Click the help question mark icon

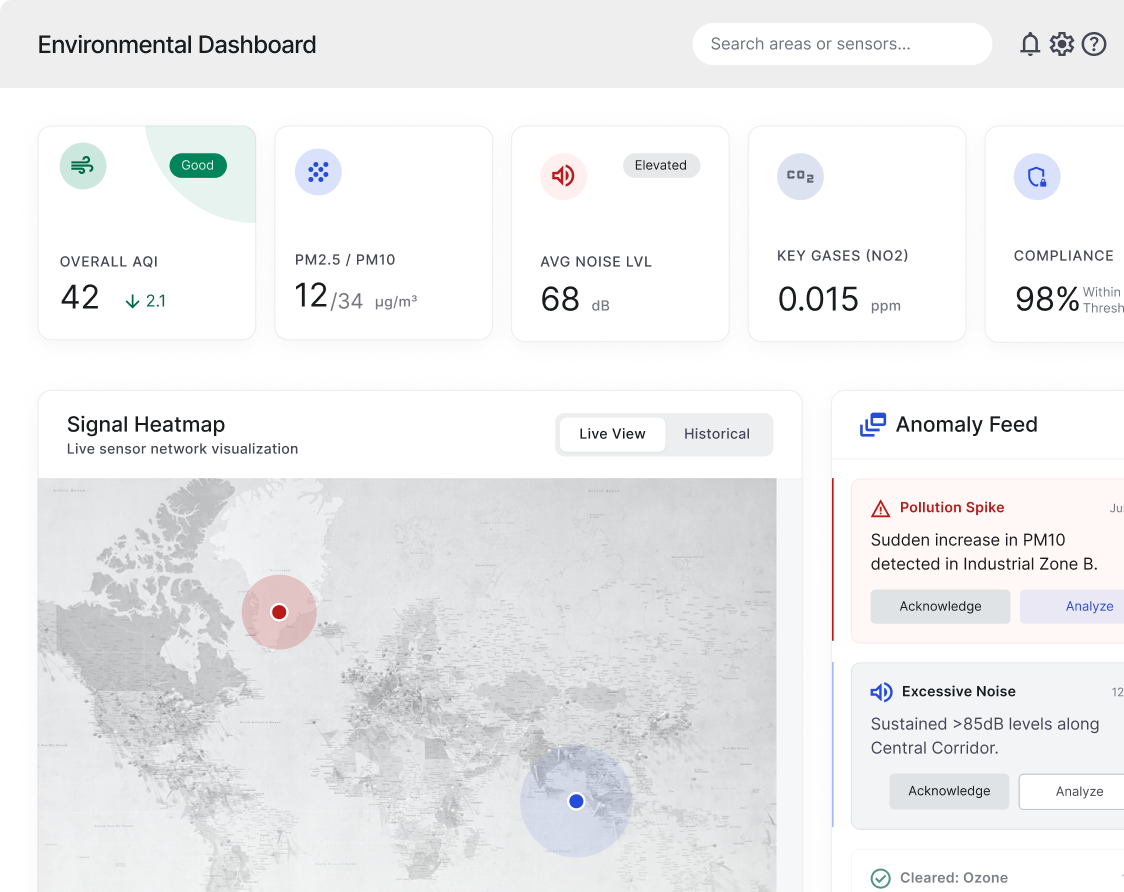coord(1094,44)
